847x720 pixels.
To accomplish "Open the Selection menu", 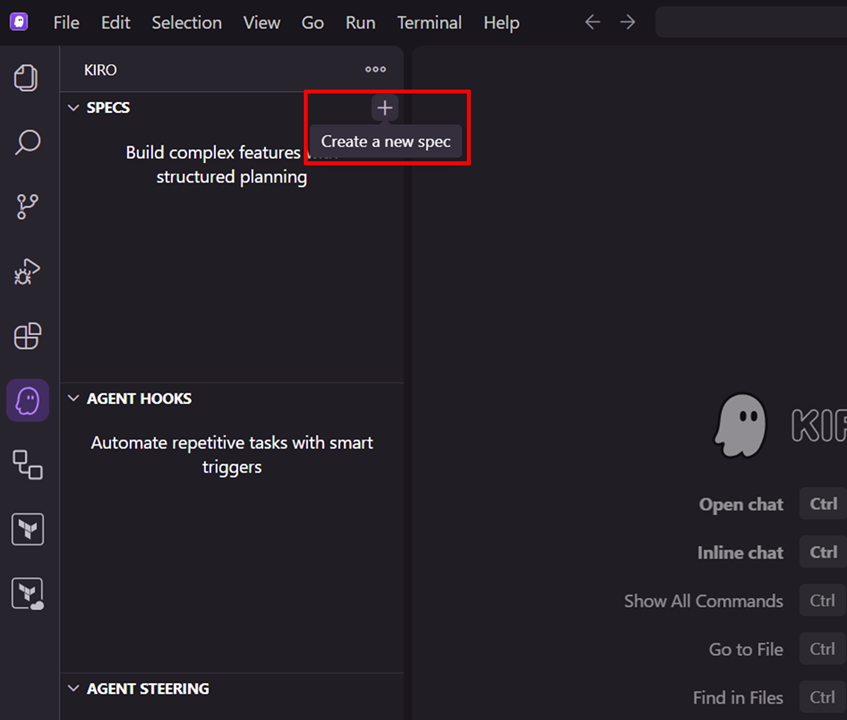I will tap(186, 23).
